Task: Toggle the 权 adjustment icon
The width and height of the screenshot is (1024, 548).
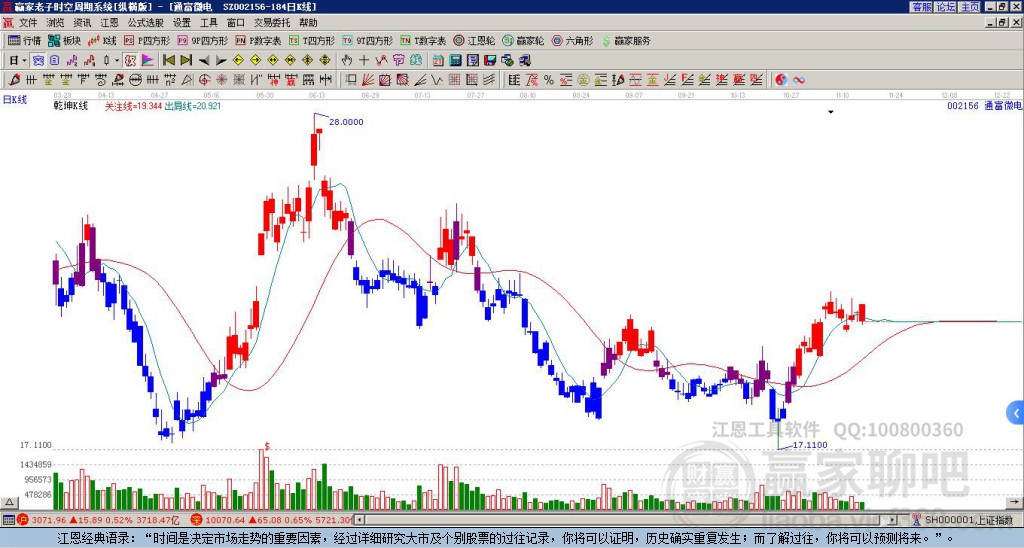Action: tap(130, 60)
